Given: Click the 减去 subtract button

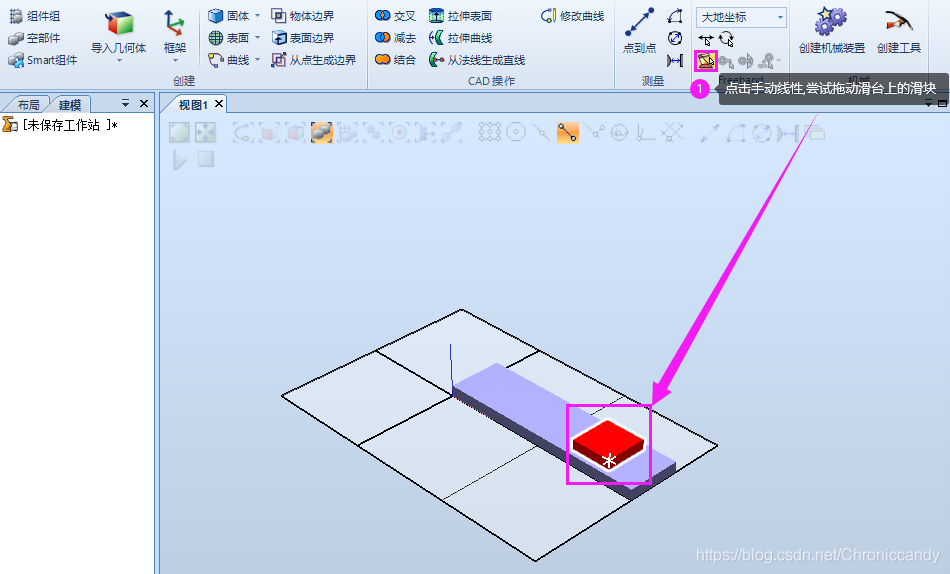Looking at the screenshot, I should tap(395, 38).
